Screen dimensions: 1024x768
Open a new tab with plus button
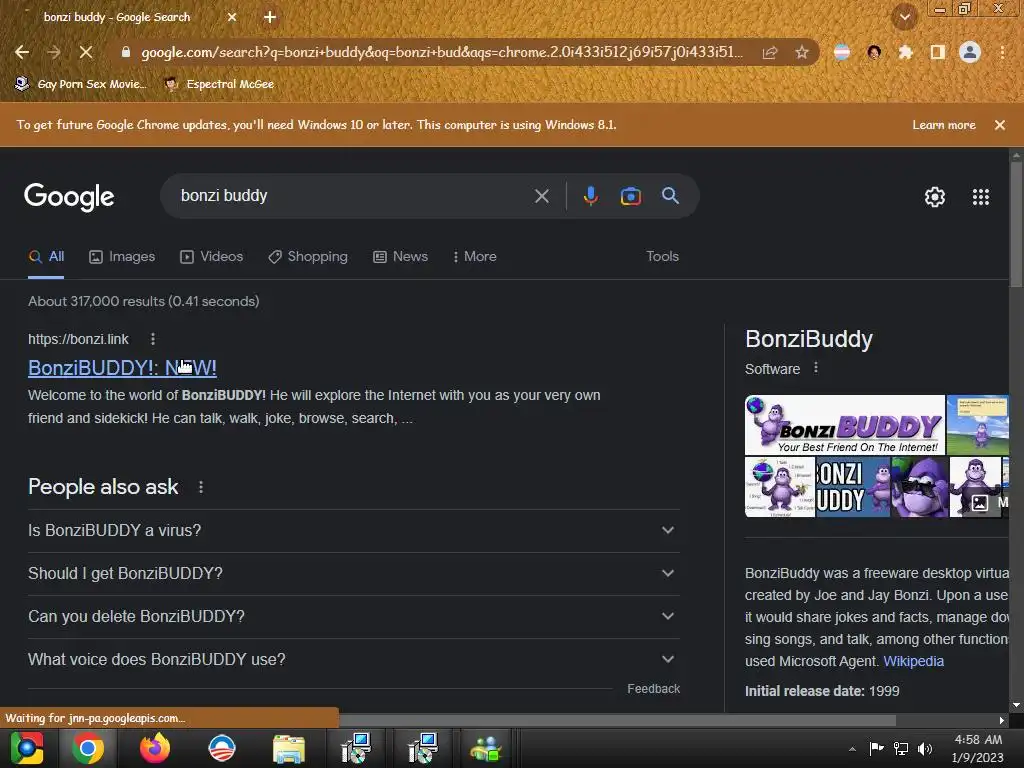point(270,17)
